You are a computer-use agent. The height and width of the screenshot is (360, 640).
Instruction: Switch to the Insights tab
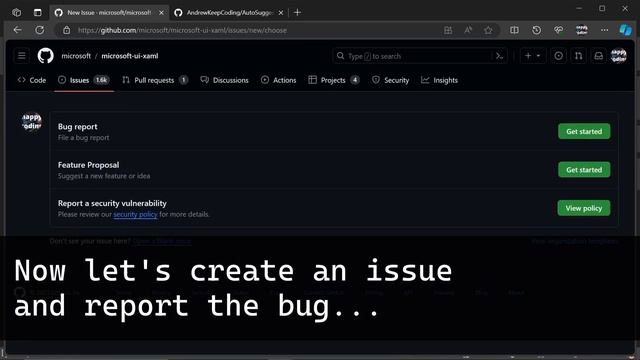pyautogui.click(x=440, y=80)
